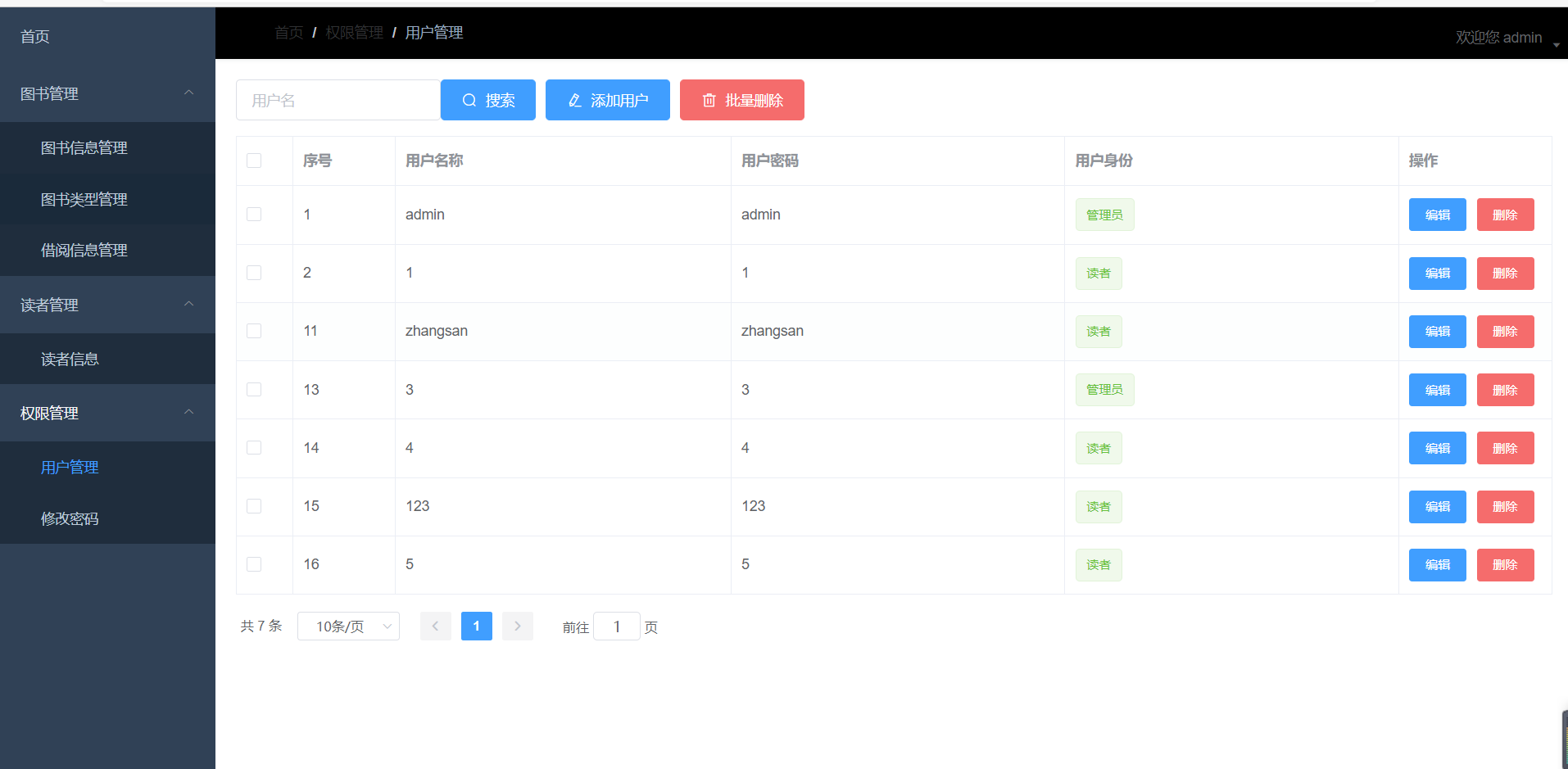Click 删除 for 序号 2 row
Image resolution: width=1568 pixels, height=769 pixels.
pos(1506,274)
